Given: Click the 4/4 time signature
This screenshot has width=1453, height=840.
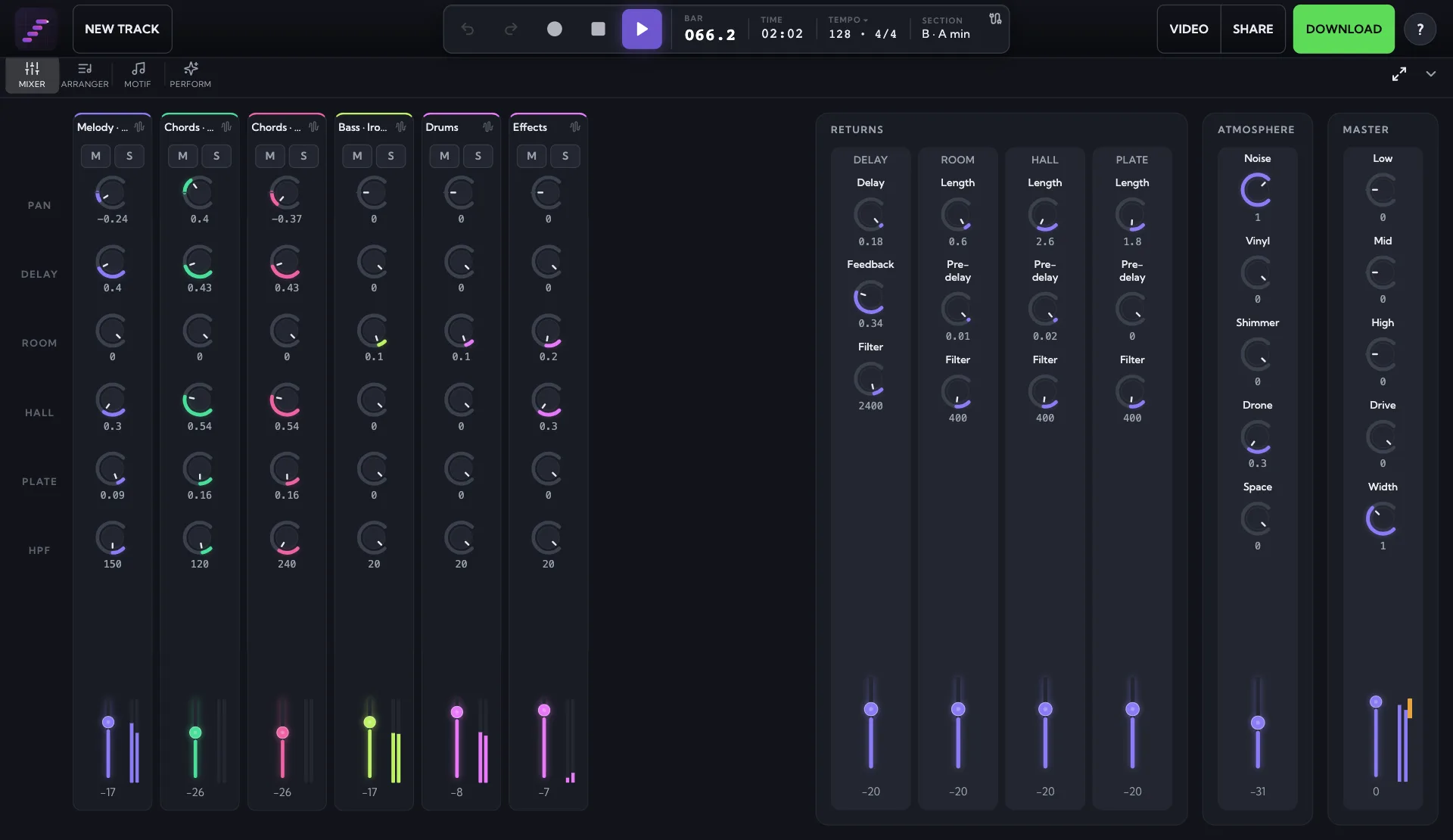Looking at the screenshot, I should point(885,34).
